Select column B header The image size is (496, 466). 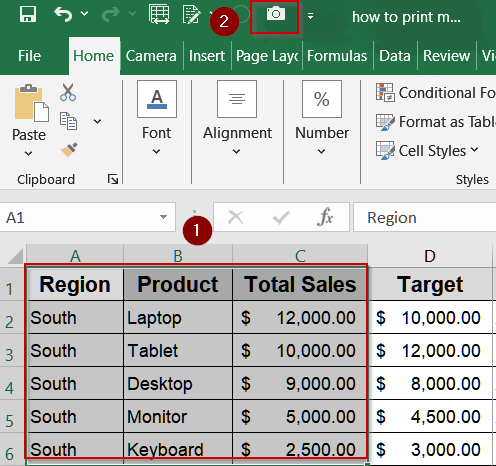[x=178, y=256]
